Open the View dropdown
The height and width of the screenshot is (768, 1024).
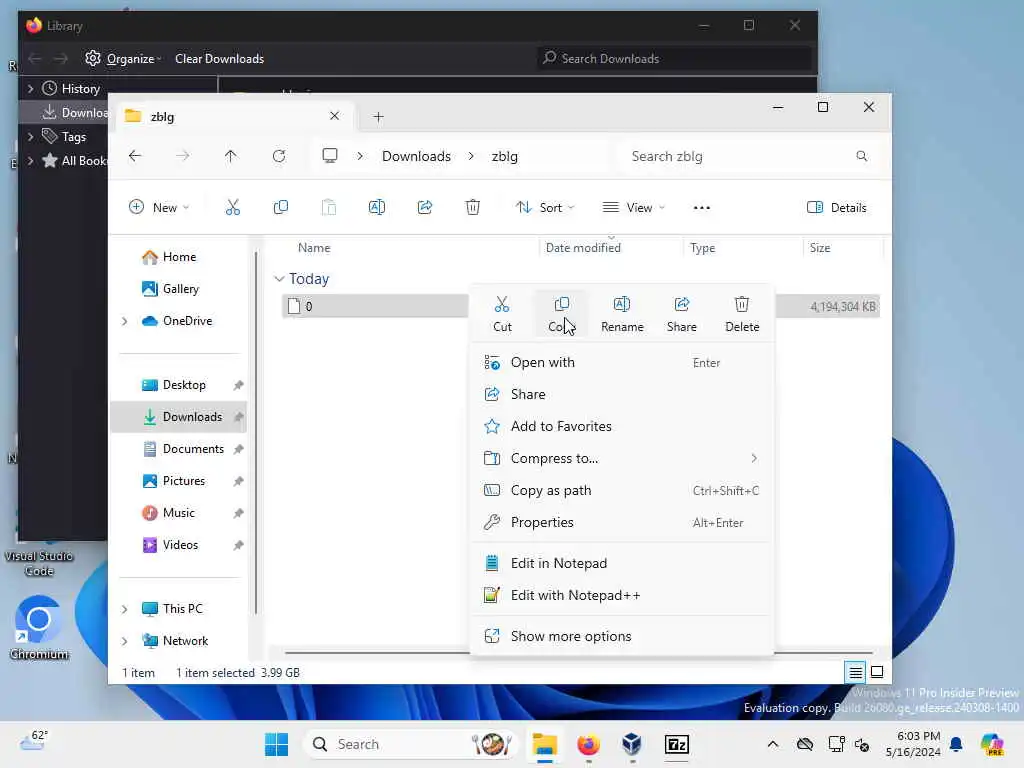(633, 208)
